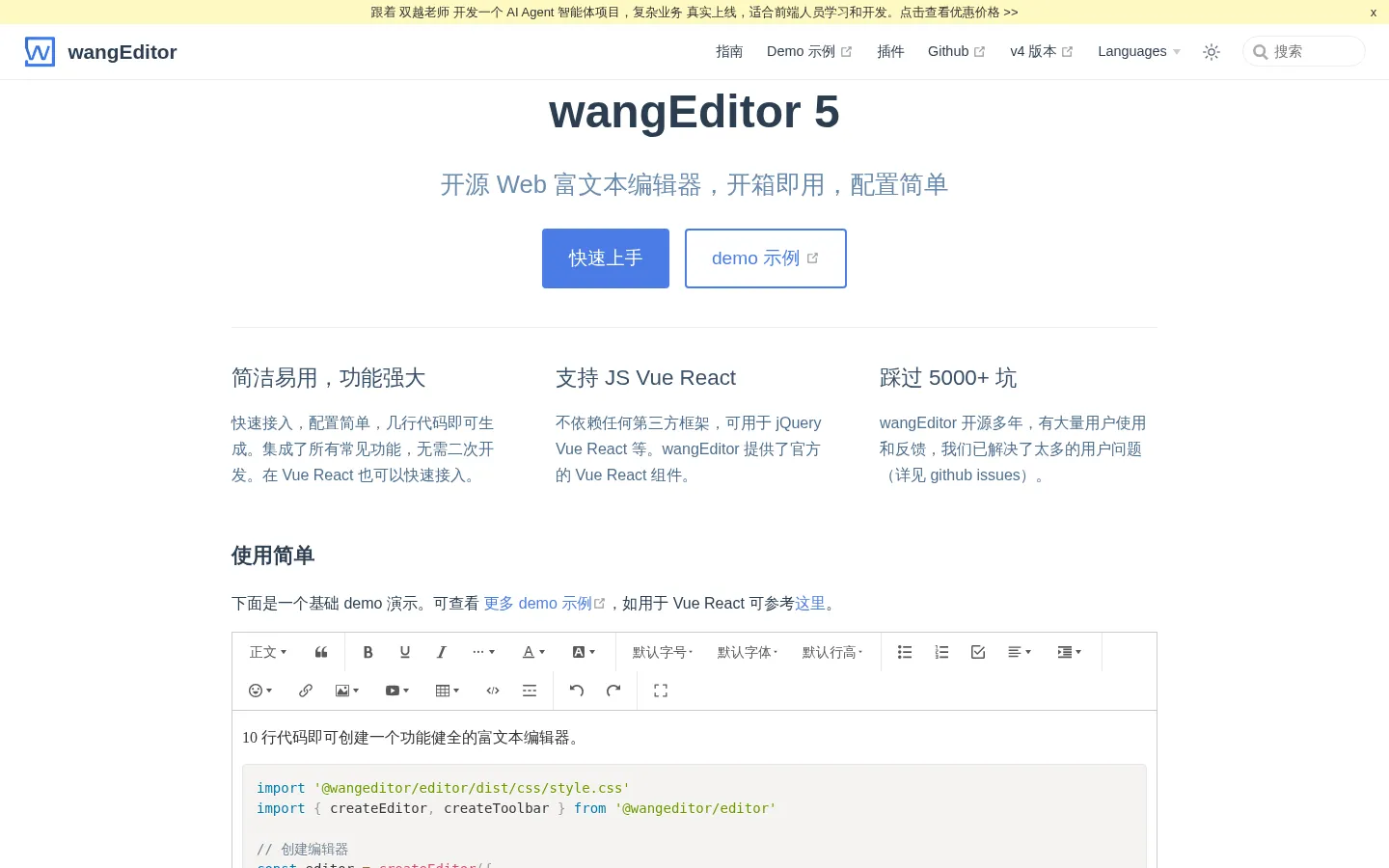The height and width of the screenshot is (868, 1389).
Task: Focus the 搜索 search field
Action: coord(1304,51)
